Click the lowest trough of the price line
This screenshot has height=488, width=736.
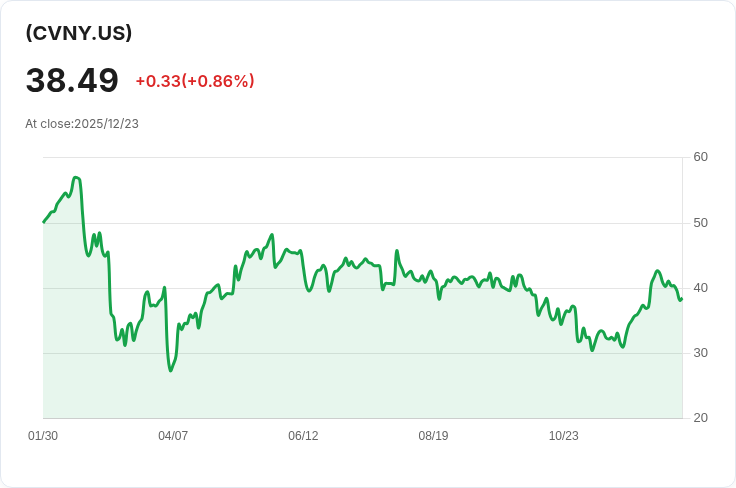(x=171, y=371)
